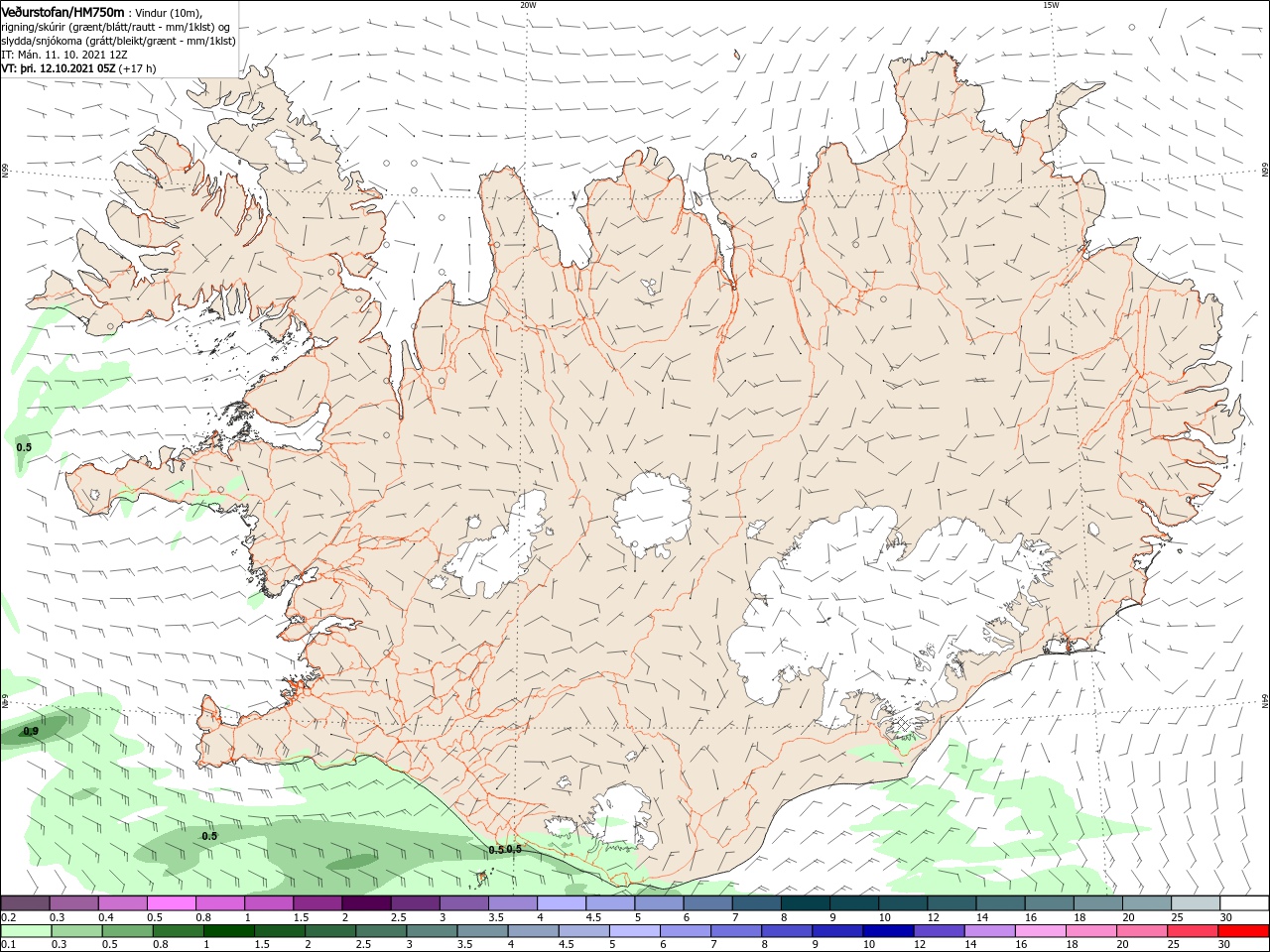
Task: Pick palest green lower swatch between 0.1 and 0.3
Action: coord(26,931)
